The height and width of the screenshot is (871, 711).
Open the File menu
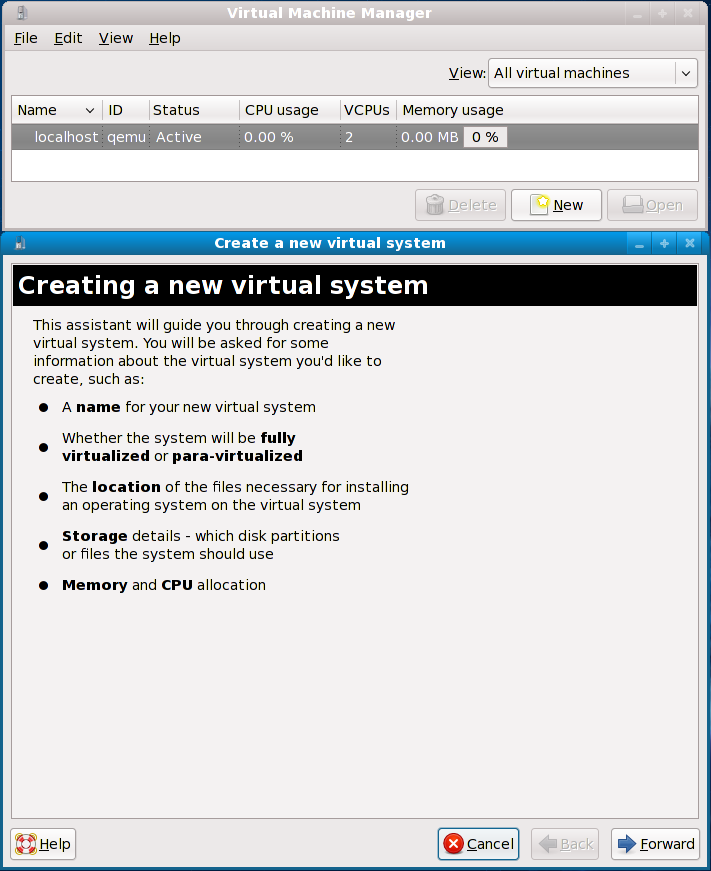[x=26, y=38]
